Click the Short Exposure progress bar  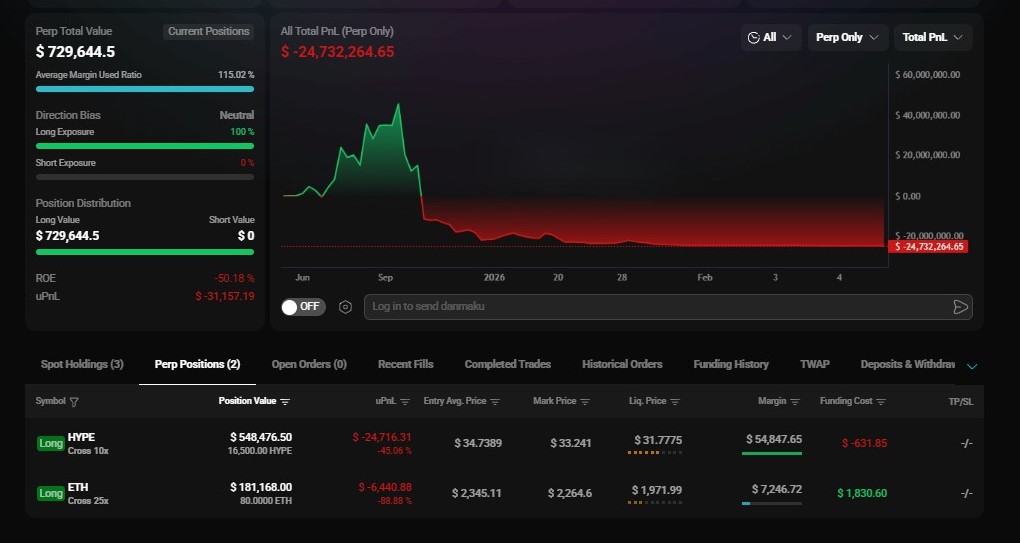(145, 177)
